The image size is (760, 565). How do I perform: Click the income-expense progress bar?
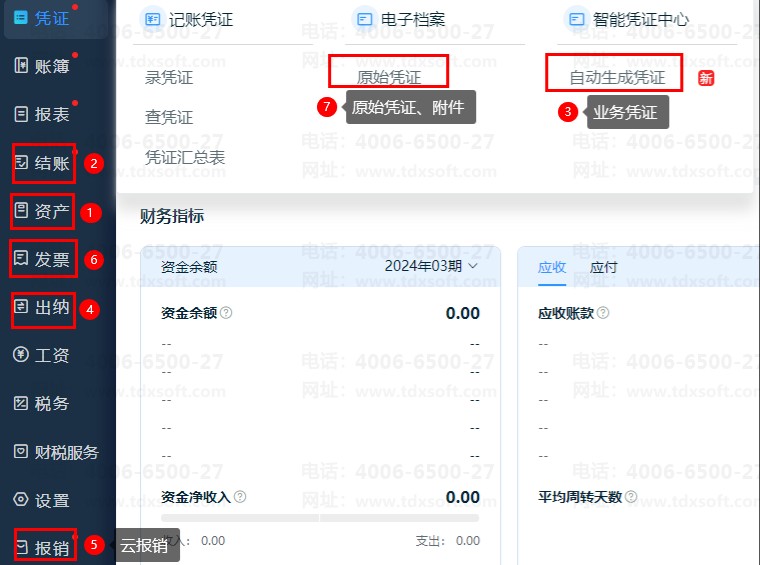tap(320, 518)
